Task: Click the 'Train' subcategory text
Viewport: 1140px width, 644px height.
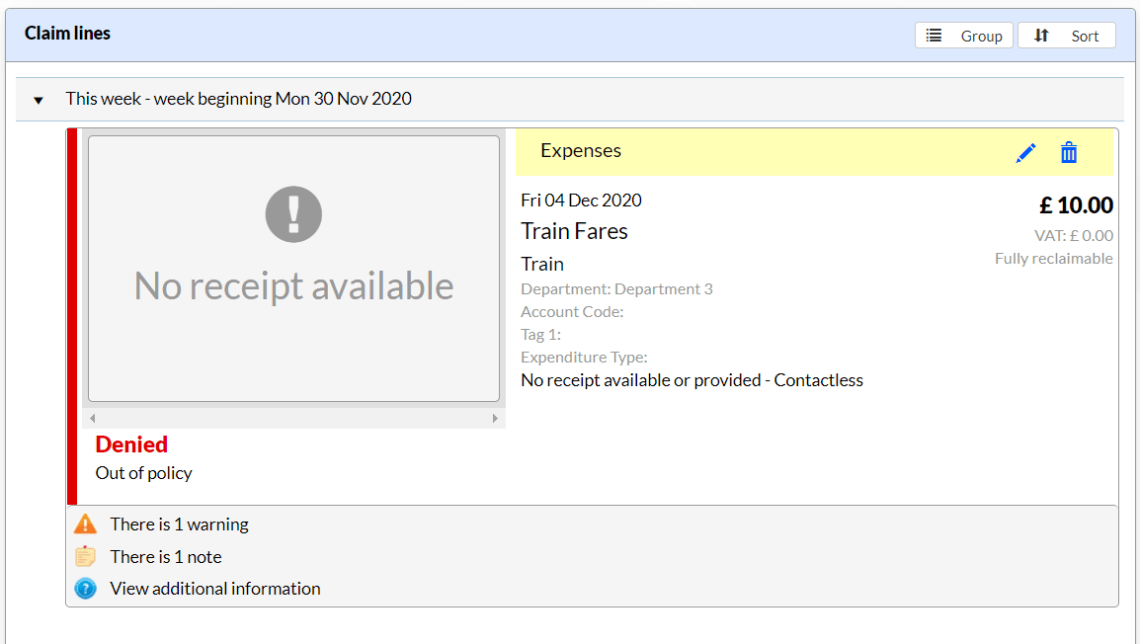Action: [x=542, y=264]
